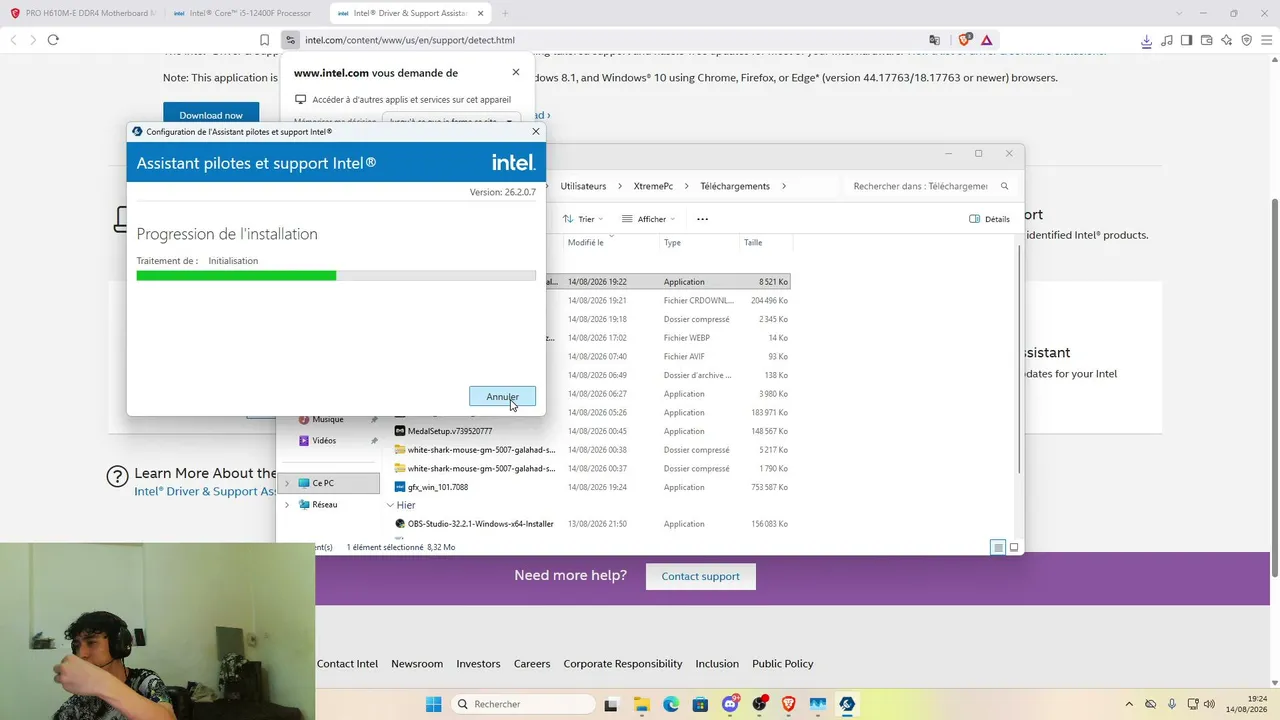Open the Explorer three-dots more options menu
This screenshot has width=1280, height=720.
pyautogui.click(x=702, y=219)
